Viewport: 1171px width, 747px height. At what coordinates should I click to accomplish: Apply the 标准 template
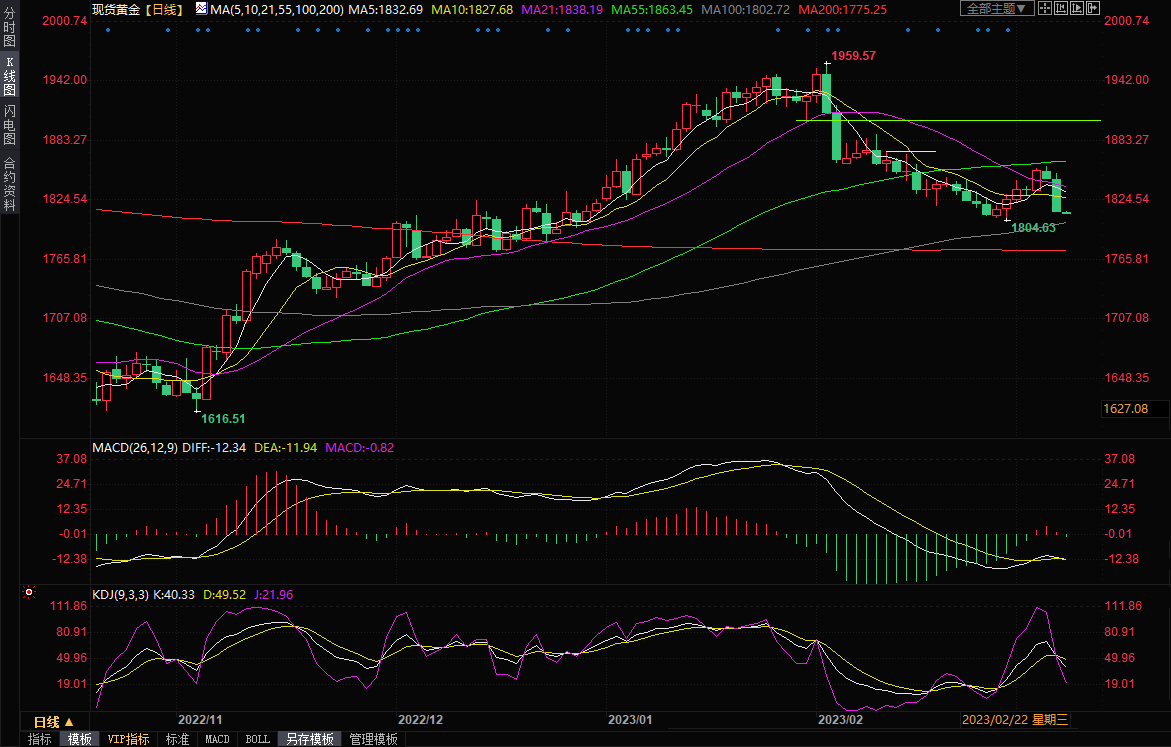point(177,740)
